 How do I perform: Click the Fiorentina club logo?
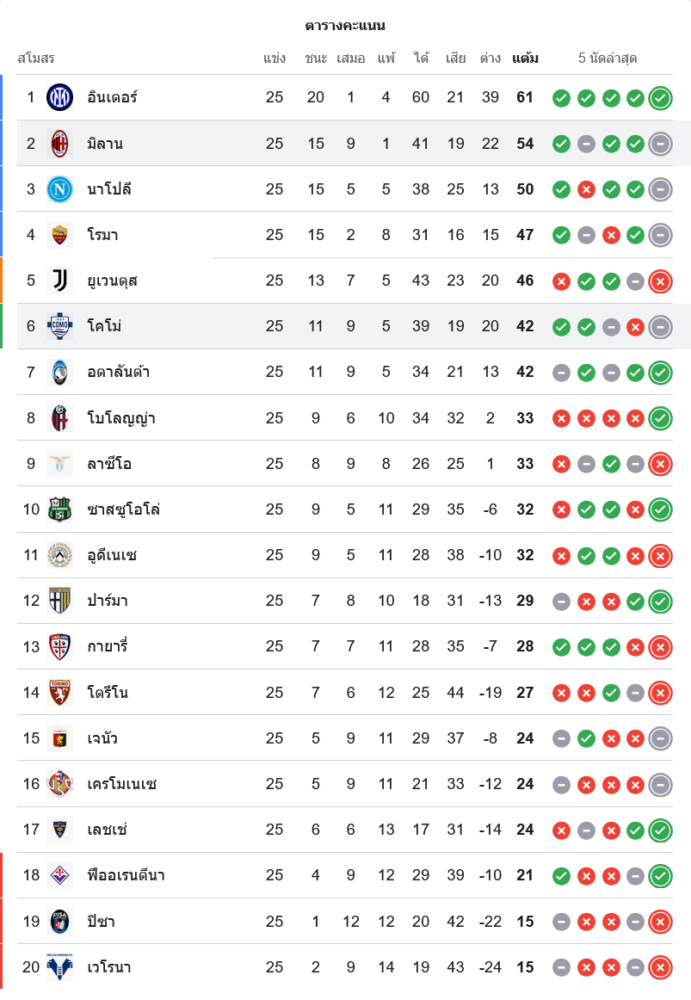coord(60,876)
